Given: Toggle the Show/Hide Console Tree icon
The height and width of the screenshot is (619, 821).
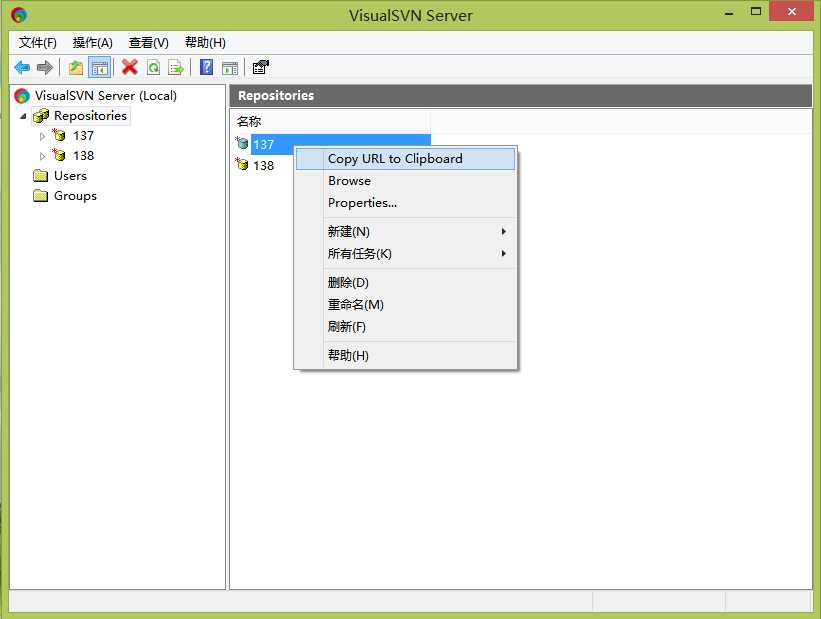Looking at the screenshot, I should tap(99, 68).
